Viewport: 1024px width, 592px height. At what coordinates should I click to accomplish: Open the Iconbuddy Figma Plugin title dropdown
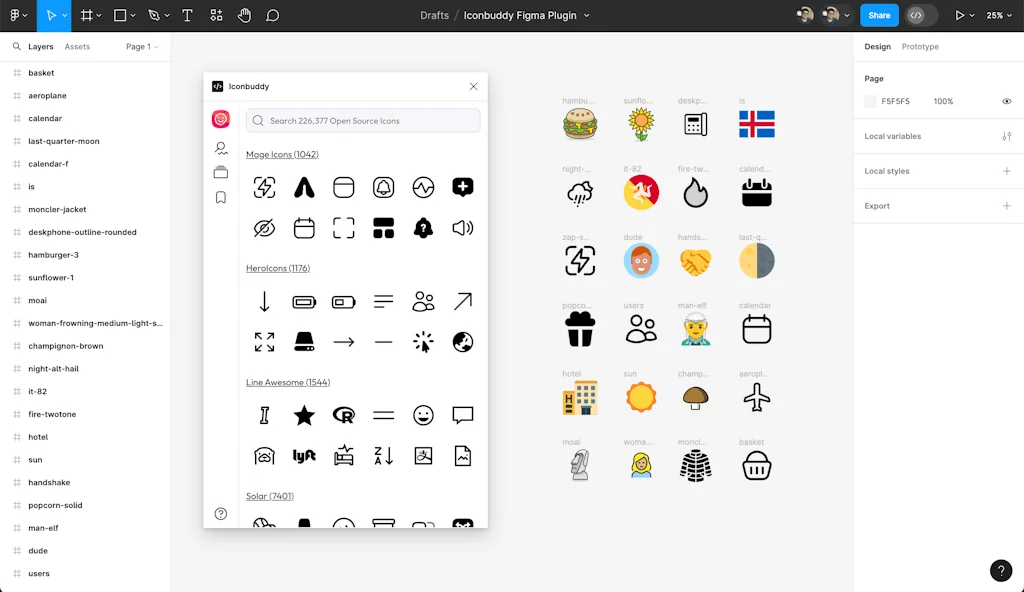pos(585,15)
